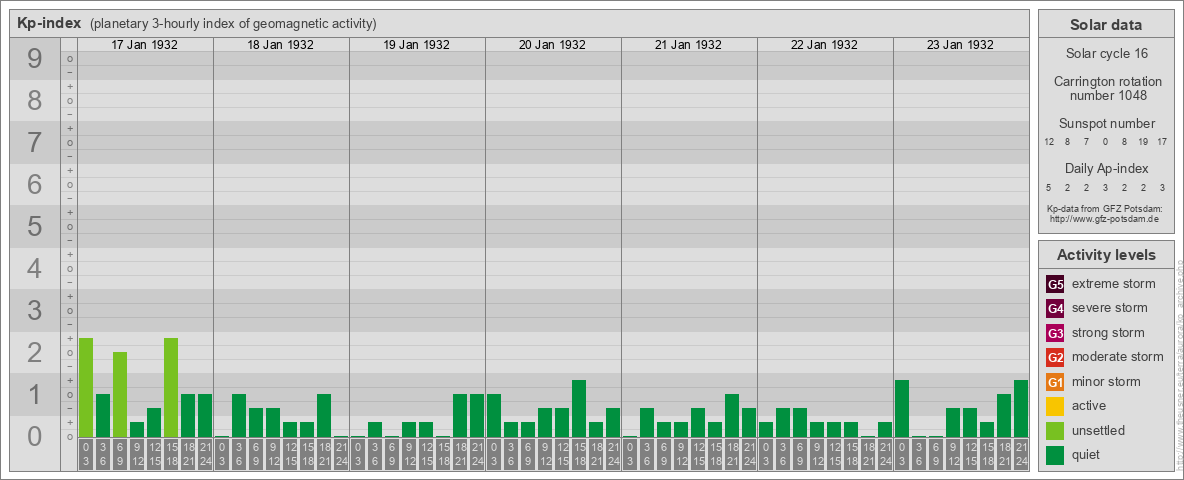Click the '0 3' time slot under 17 Jan
1184x480 pixels.
click(86, 454)
